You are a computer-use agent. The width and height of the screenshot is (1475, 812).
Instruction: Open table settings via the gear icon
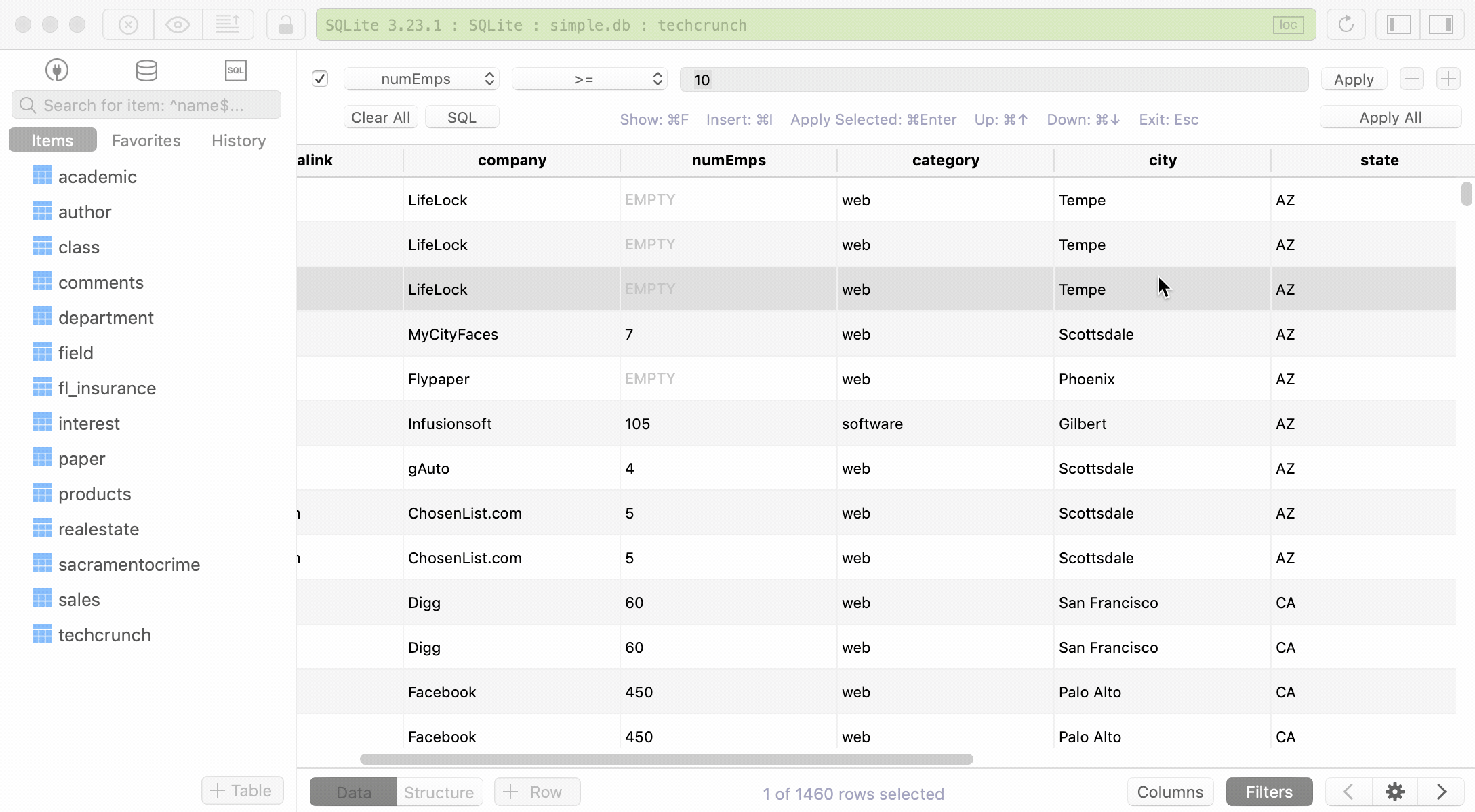coord(1394,791)
